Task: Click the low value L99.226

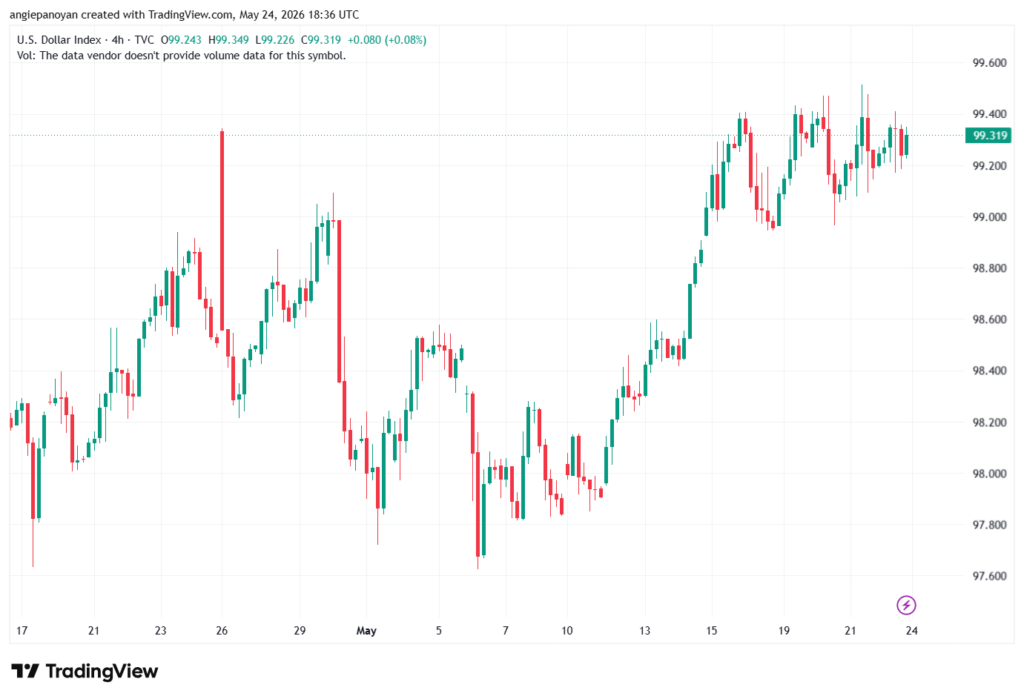Action: point(275,40)
